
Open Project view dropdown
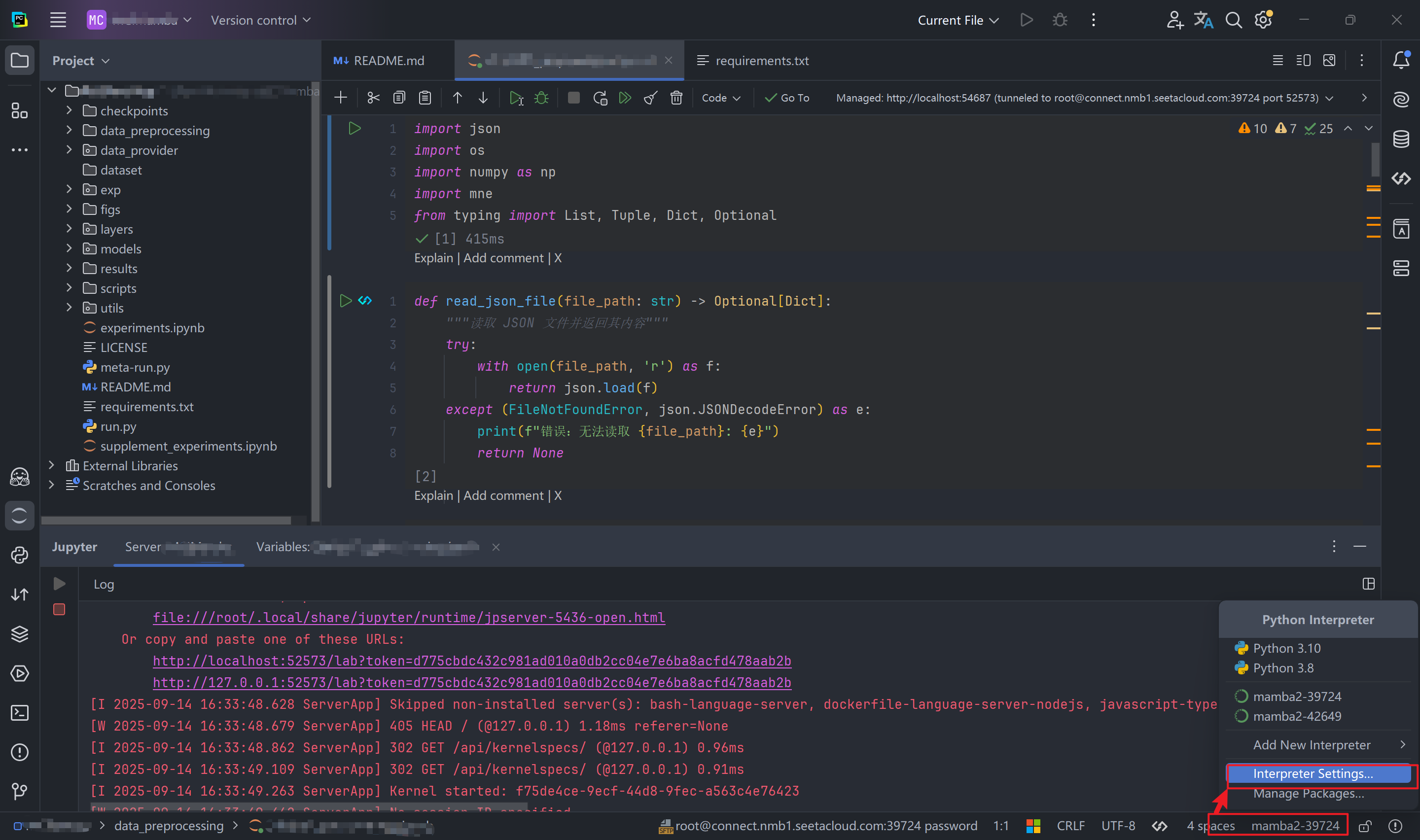click(x=80, y=60)
